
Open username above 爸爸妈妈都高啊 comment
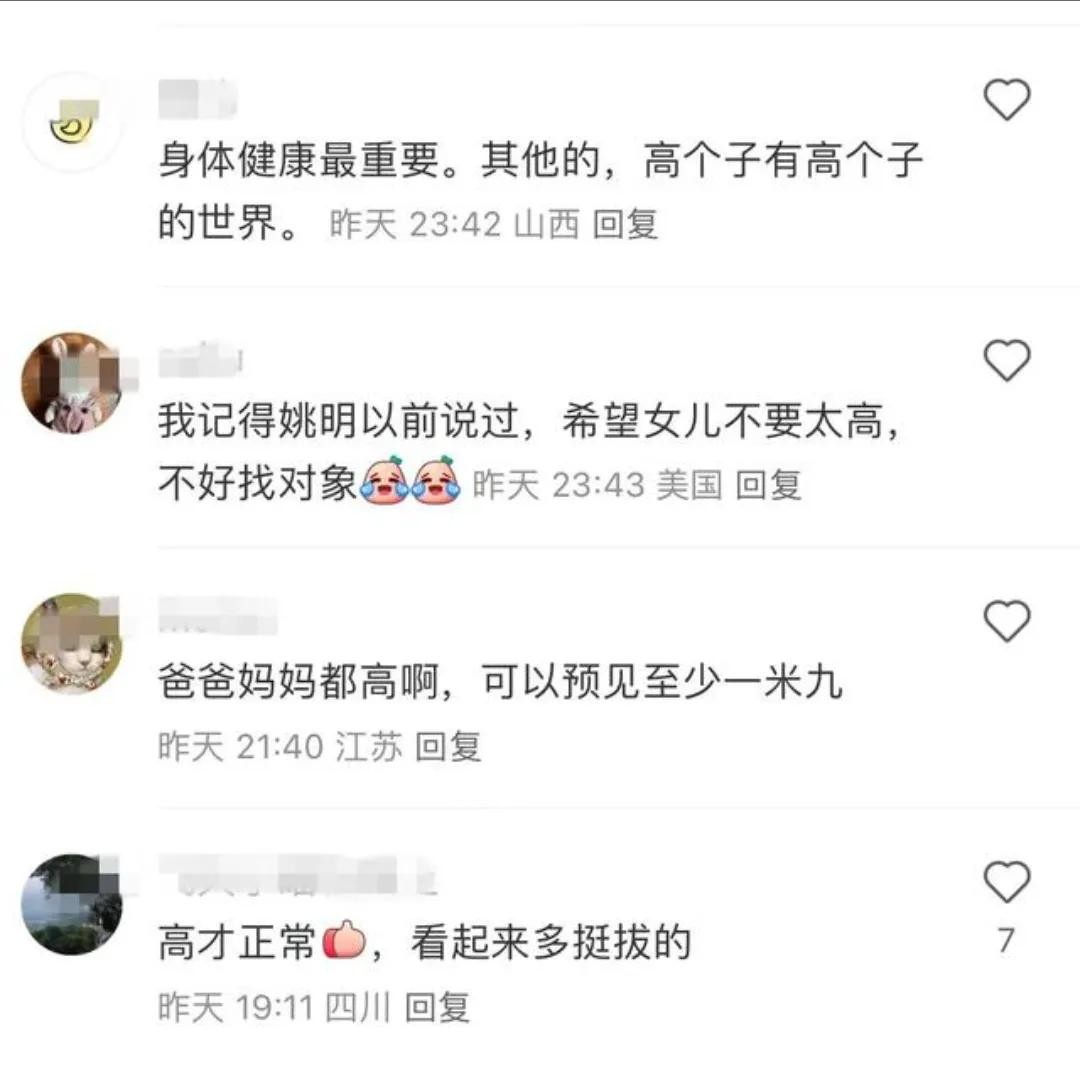pos(218,616)
